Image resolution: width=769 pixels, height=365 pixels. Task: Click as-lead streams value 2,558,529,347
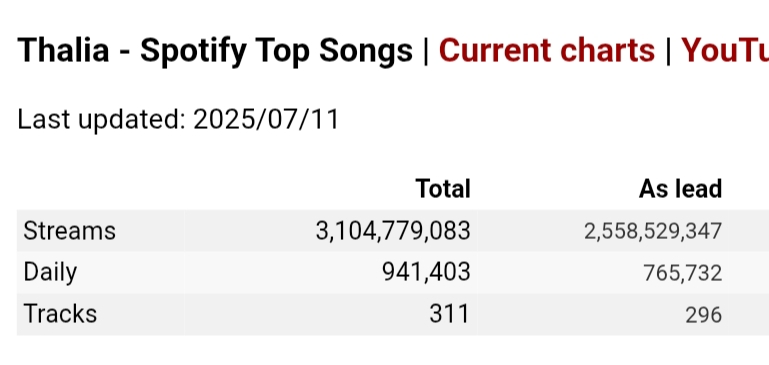tap(653, 232)
